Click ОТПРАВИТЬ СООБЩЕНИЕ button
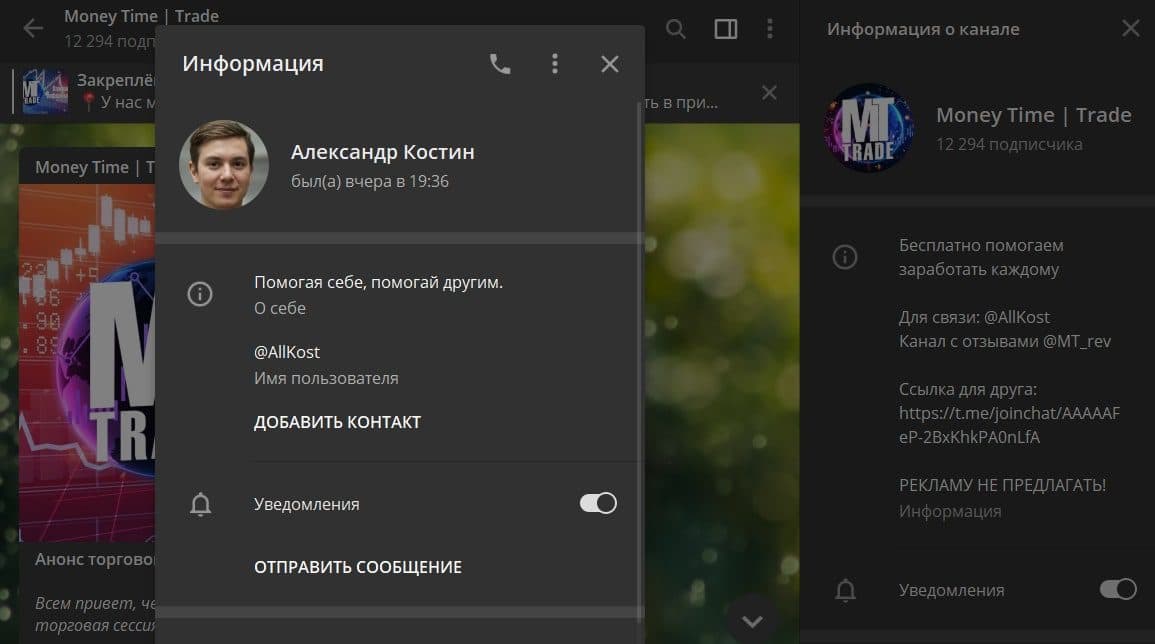This screenshot has height=644, width=1155. [358, 567]
